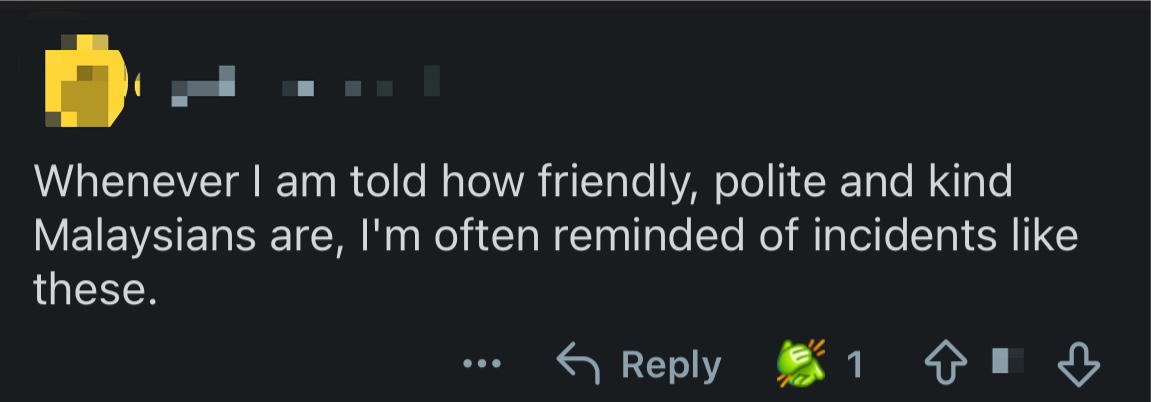Click the blurred text right of the username

360,86
